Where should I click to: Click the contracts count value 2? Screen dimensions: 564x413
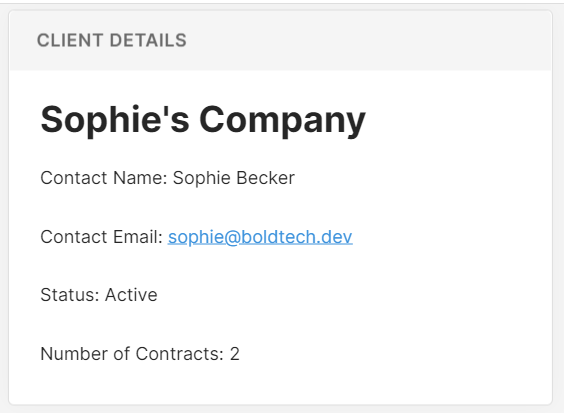tap(235, 354)
